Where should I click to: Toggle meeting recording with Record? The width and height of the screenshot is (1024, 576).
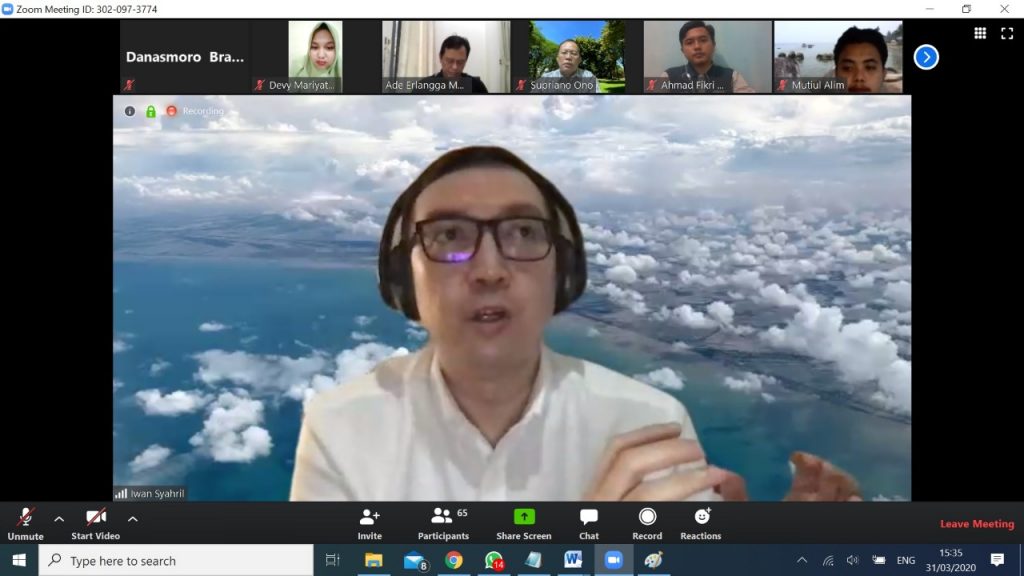tap(647, 523)
